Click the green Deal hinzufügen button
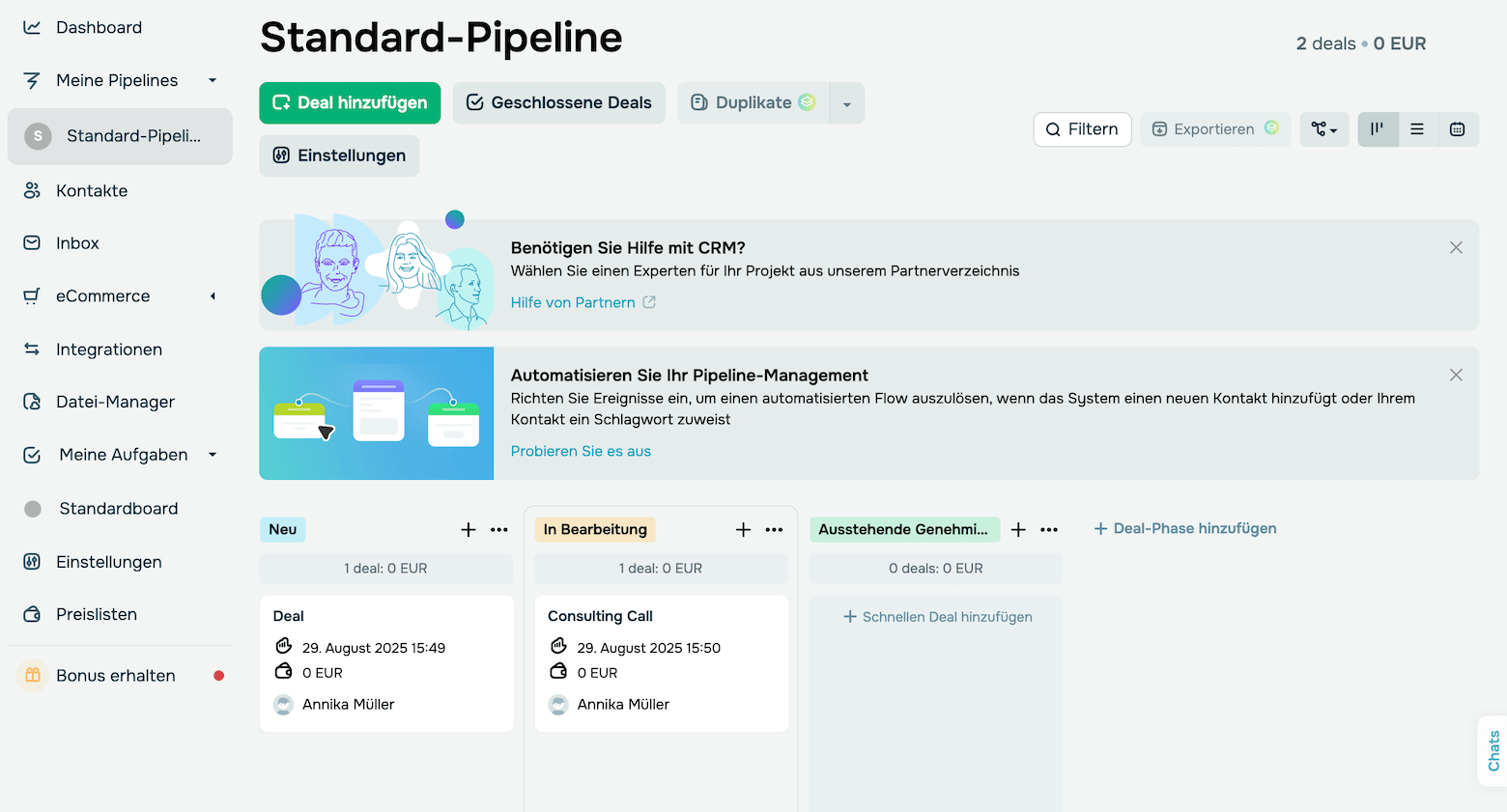 [x=350, y=103]
